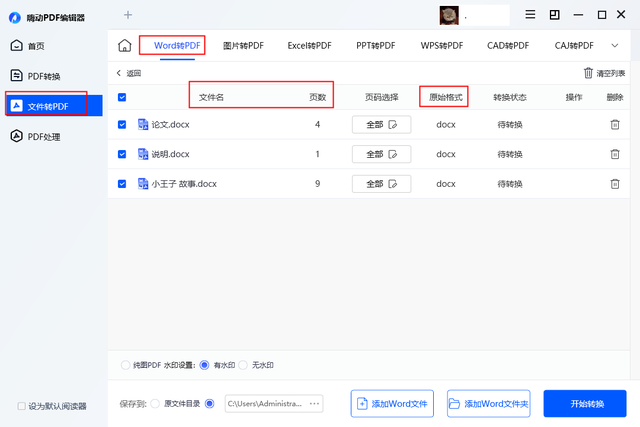Click the 待转换 status of 论文.docx

pos(510,125)
